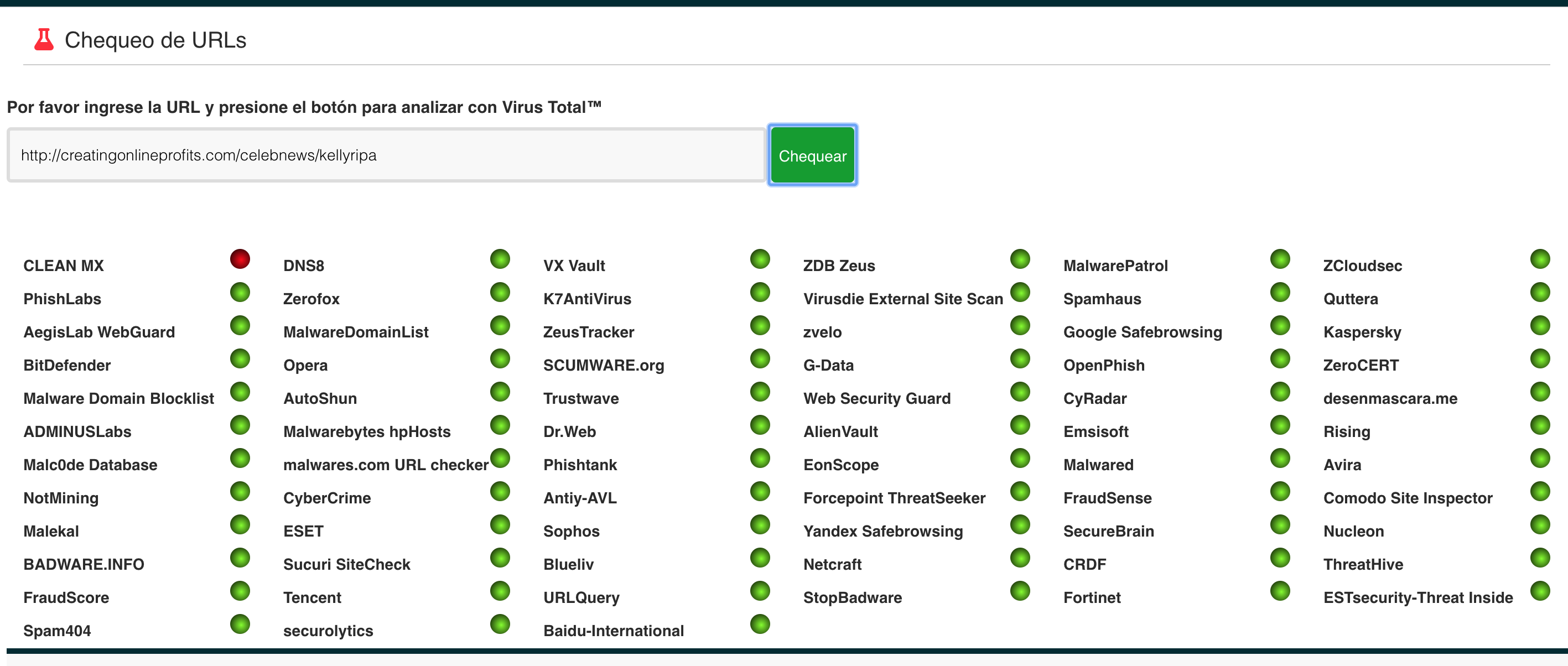The image size is (1568, 666).
Task: Click the BADWARE.INFO label
Action: coord(84,564)
